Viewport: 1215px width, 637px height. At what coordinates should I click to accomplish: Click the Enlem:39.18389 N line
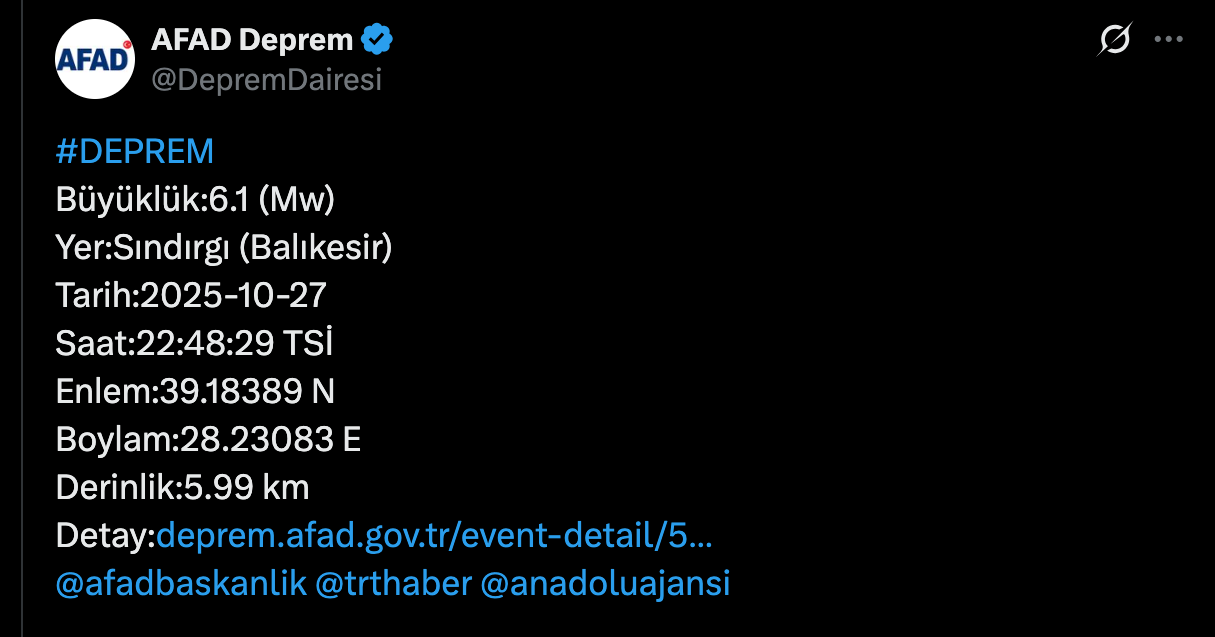click(x=195, y=391)
